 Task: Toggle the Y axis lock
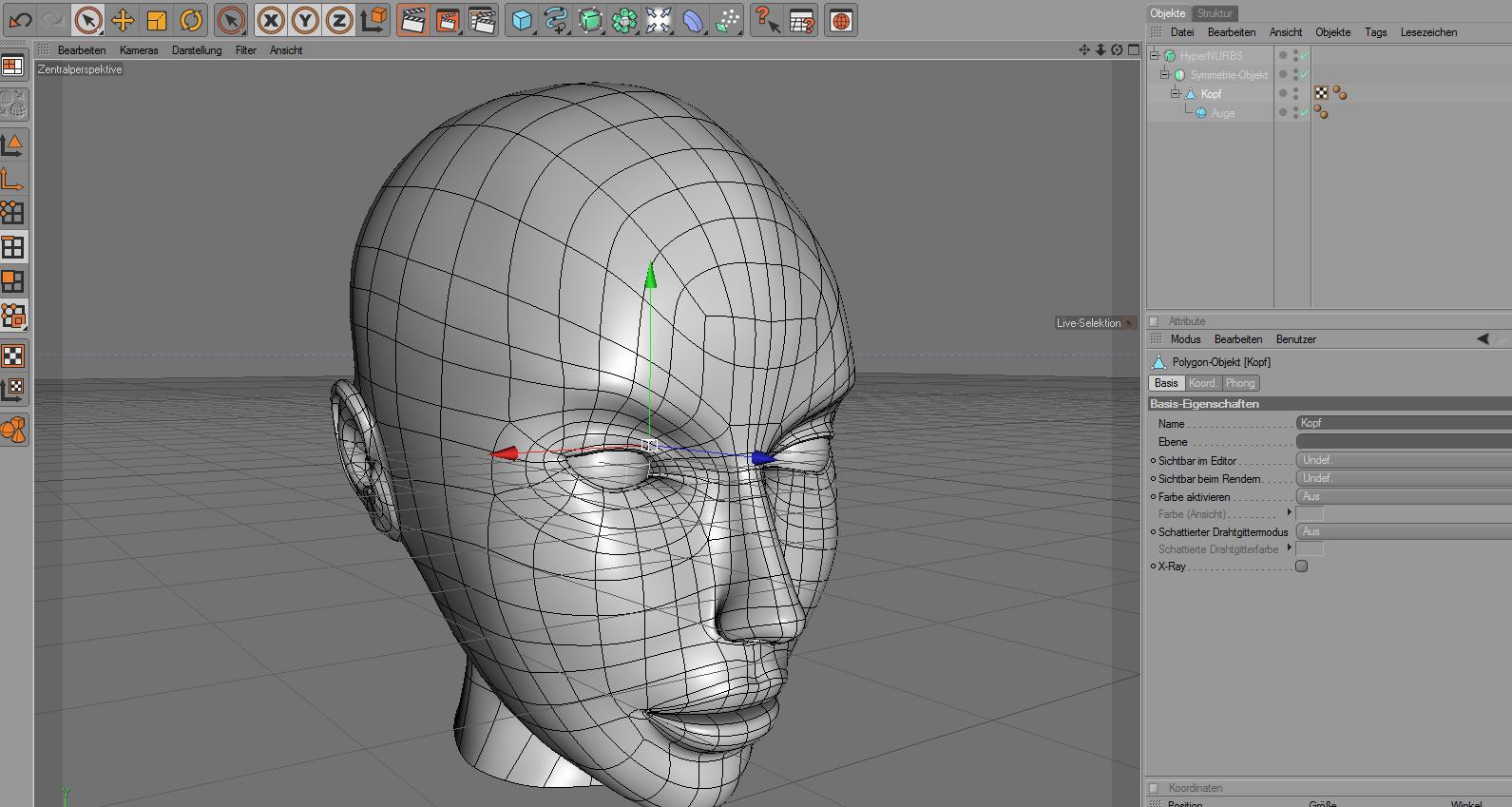(x=305, y=20)
